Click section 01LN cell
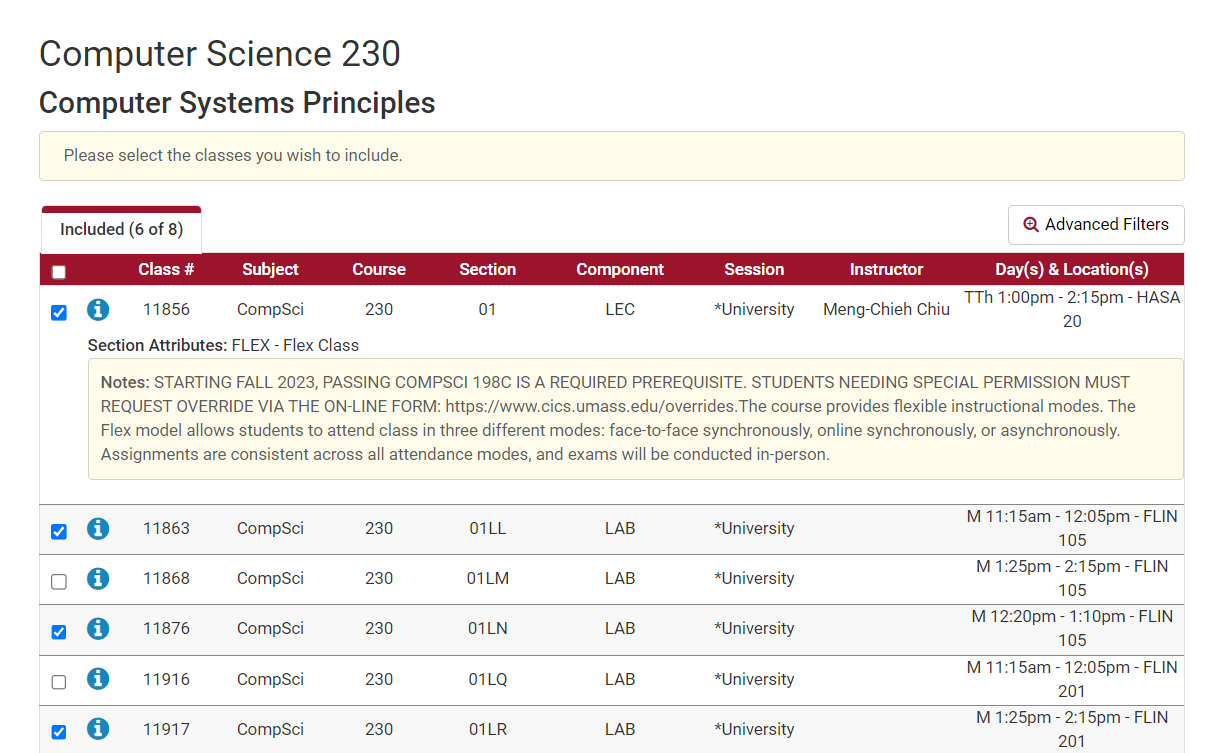Image resolution: width=1209 pixels, height=753 pixels. [488, 629]
